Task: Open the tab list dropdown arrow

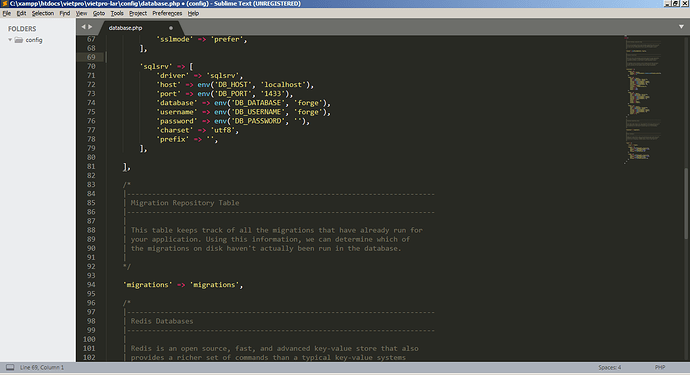Action: point(681,27)
